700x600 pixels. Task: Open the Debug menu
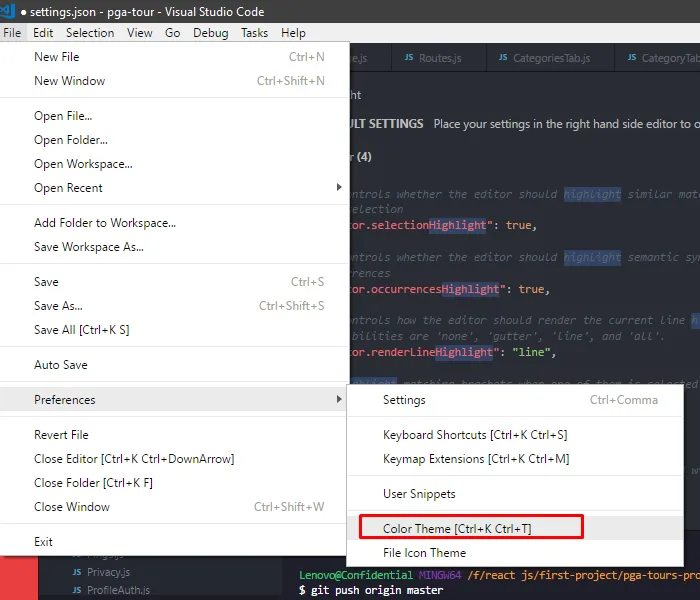[211, 33]
